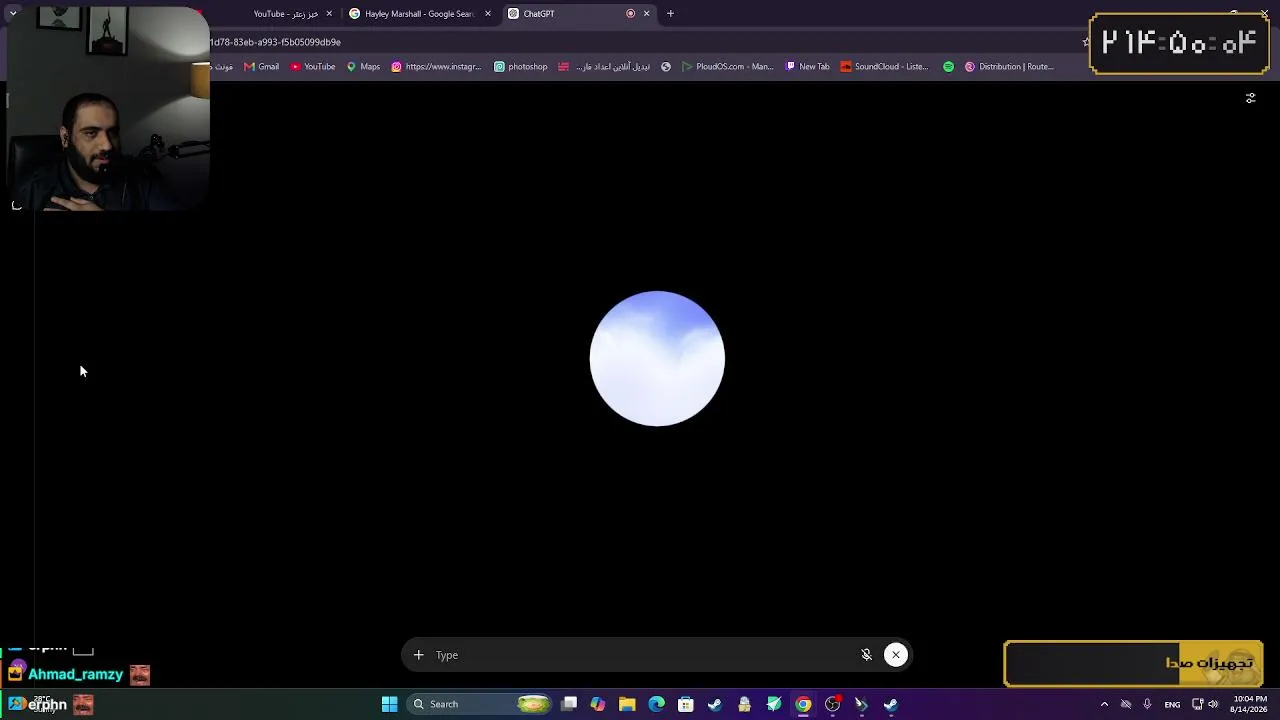Open the clock showing 10:04 PM
Viewport: 1280px width, 720px height.
tap(1248, 704)
